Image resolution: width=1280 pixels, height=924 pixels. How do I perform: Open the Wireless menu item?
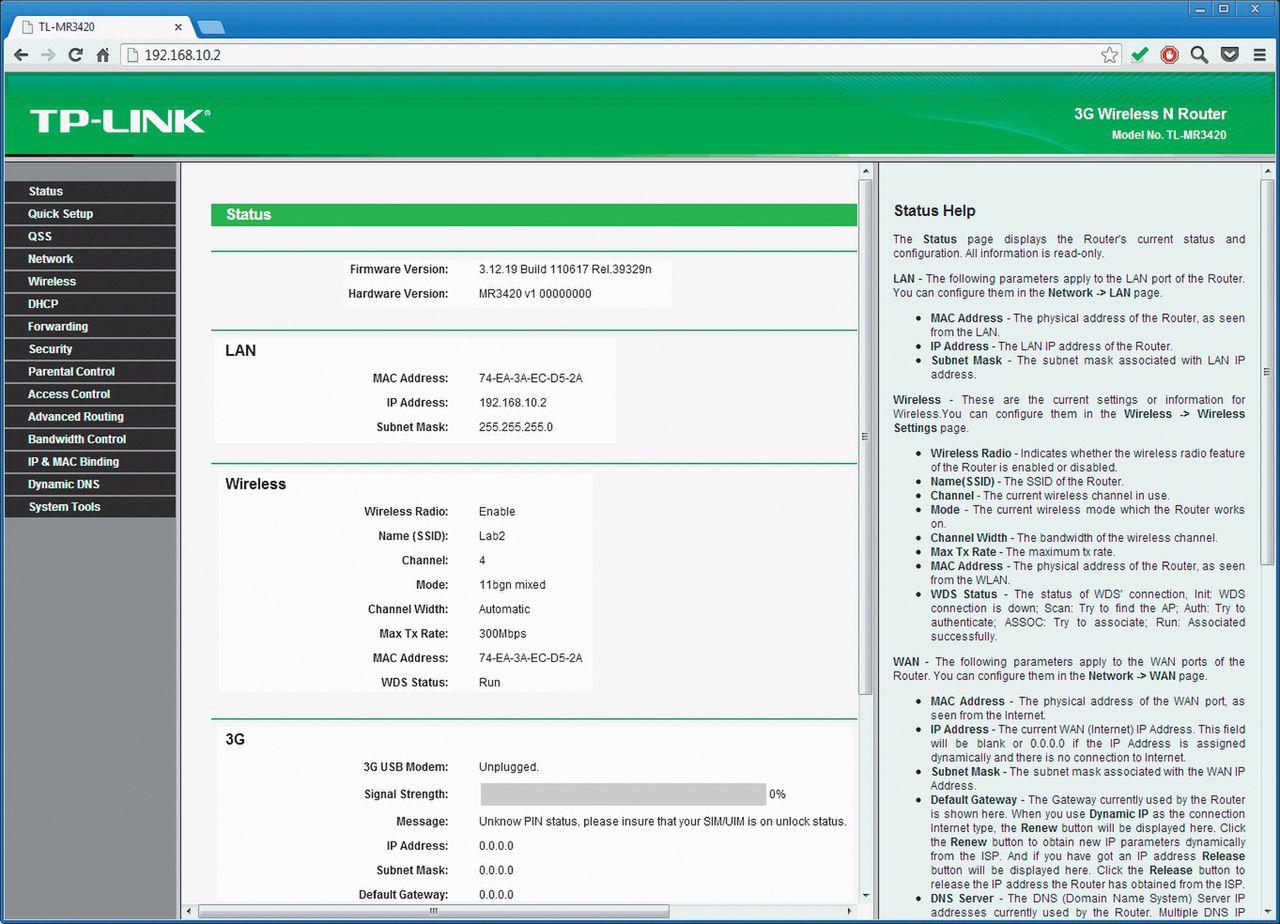(90, 281)
